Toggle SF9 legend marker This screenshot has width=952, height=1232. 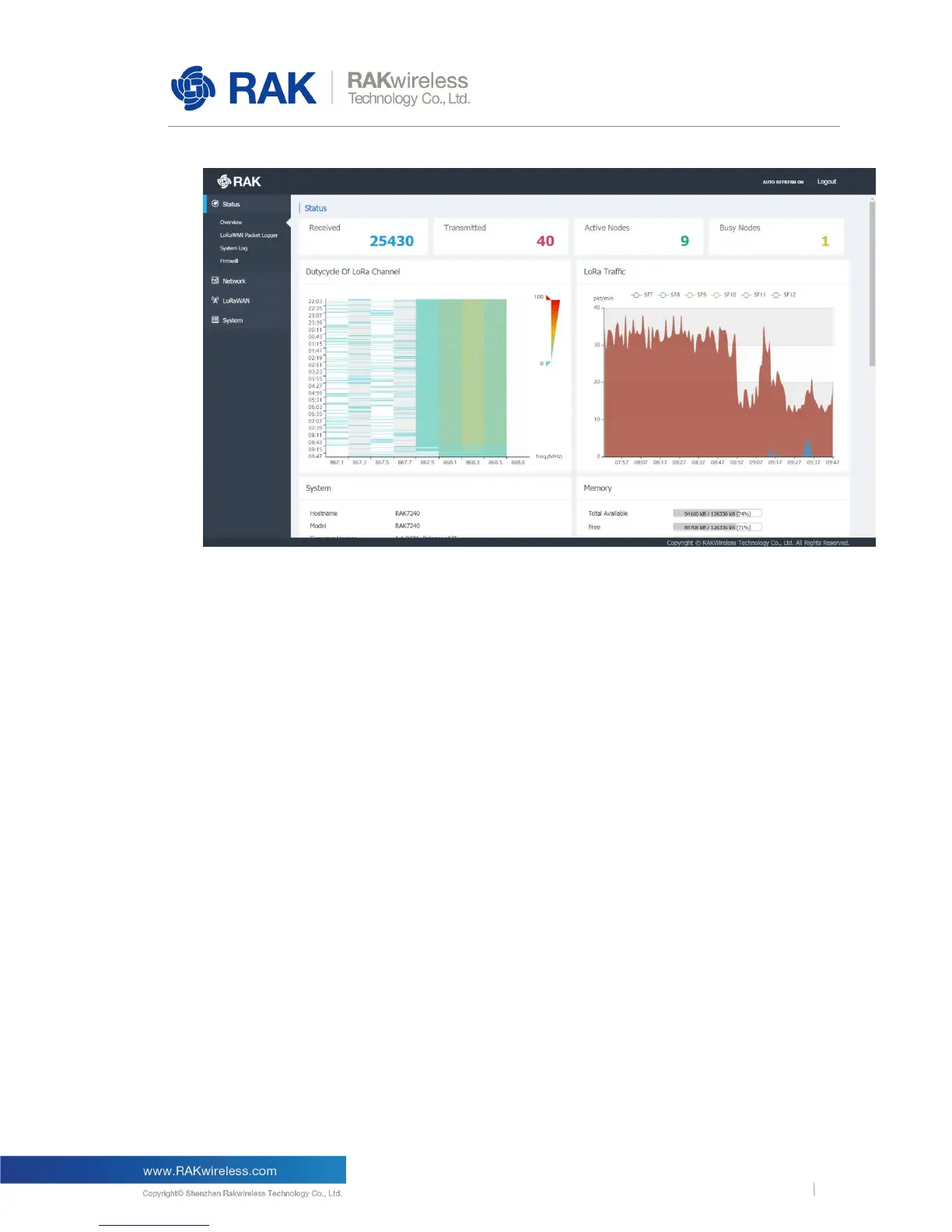click(x=689, y=295)
